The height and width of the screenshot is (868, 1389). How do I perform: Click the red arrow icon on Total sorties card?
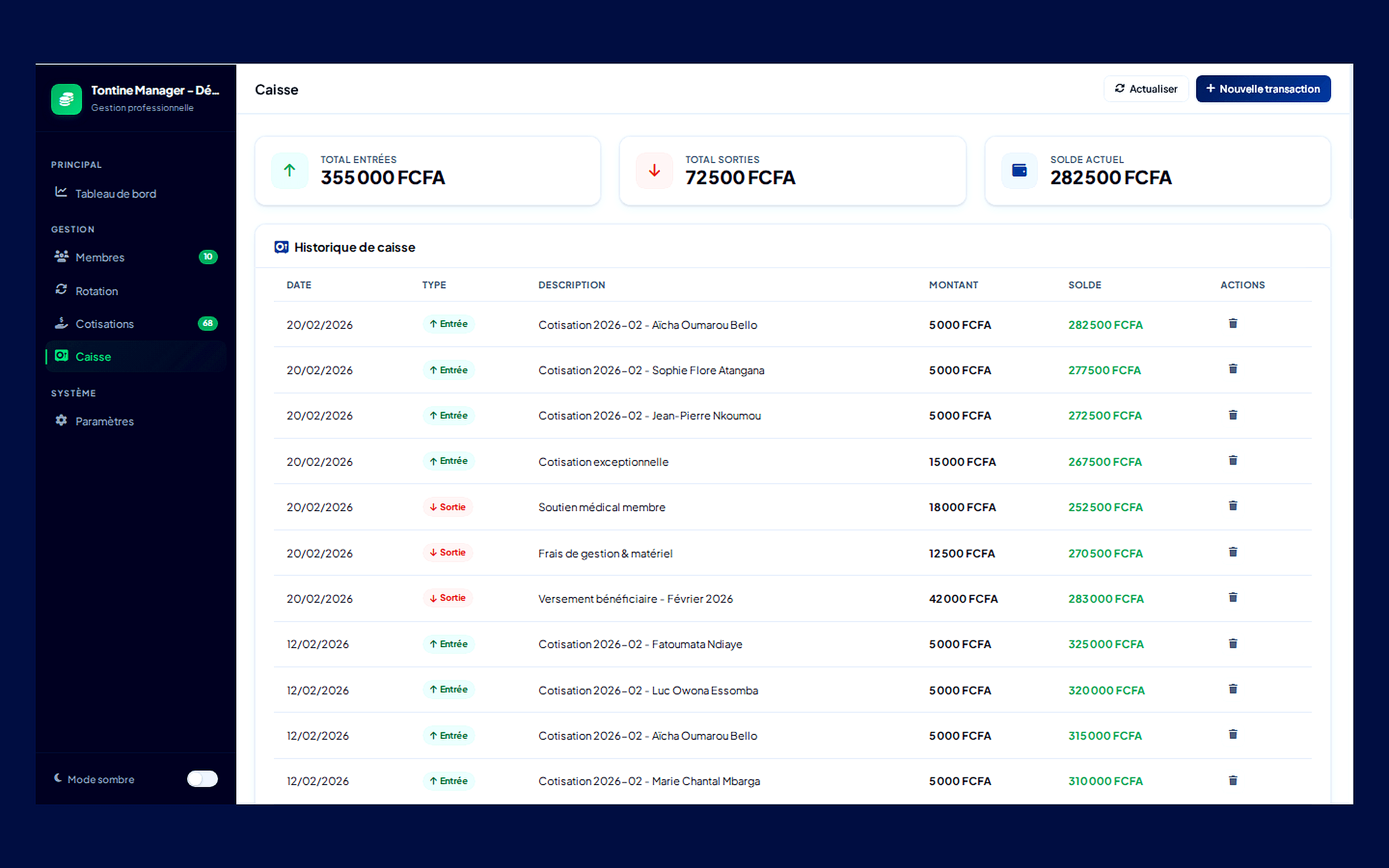tap(654, 171)
